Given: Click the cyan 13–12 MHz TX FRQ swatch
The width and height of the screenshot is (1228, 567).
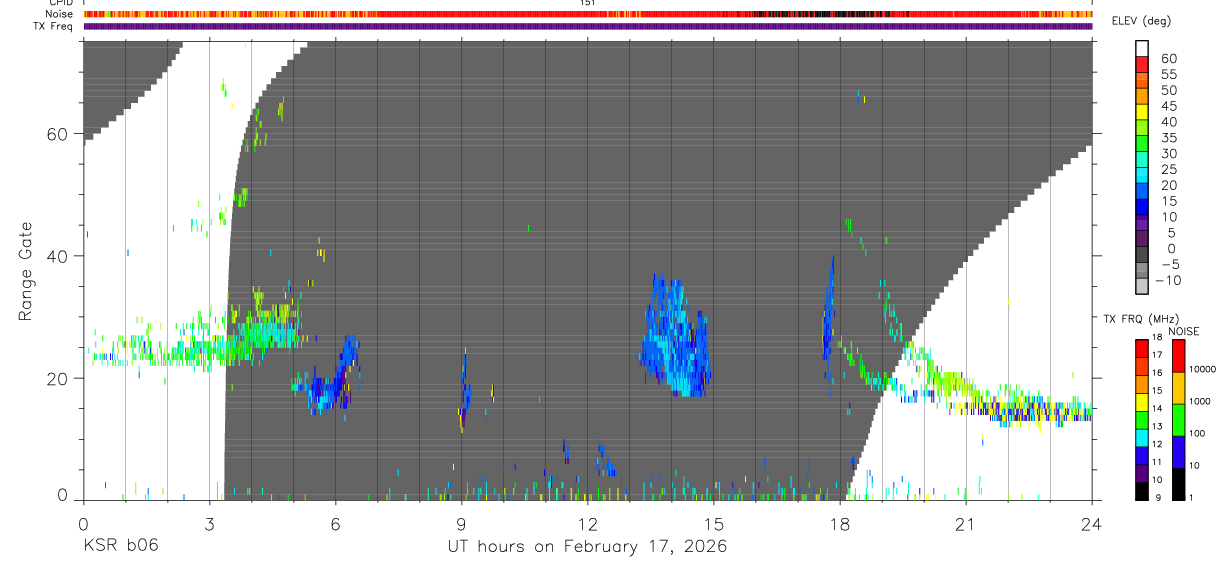Looking at the screenshot, I should click(1142, 436).
